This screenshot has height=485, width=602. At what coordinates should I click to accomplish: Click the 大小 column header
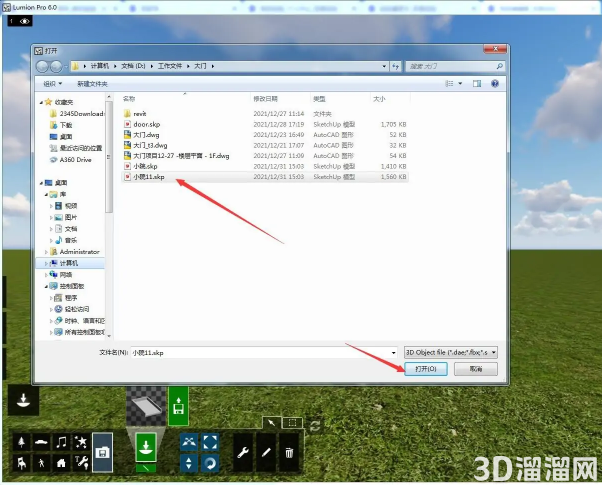pyautogui.click(x=390, y=99)
